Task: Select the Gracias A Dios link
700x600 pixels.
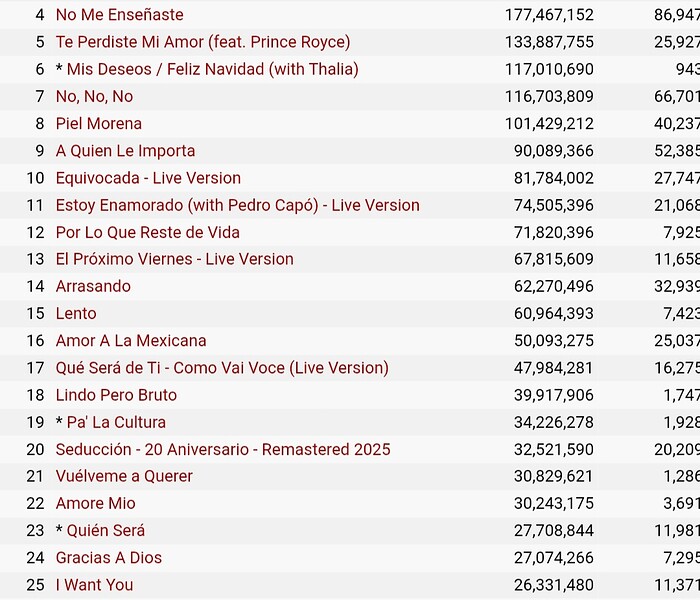Action: [x=109, y=558]
